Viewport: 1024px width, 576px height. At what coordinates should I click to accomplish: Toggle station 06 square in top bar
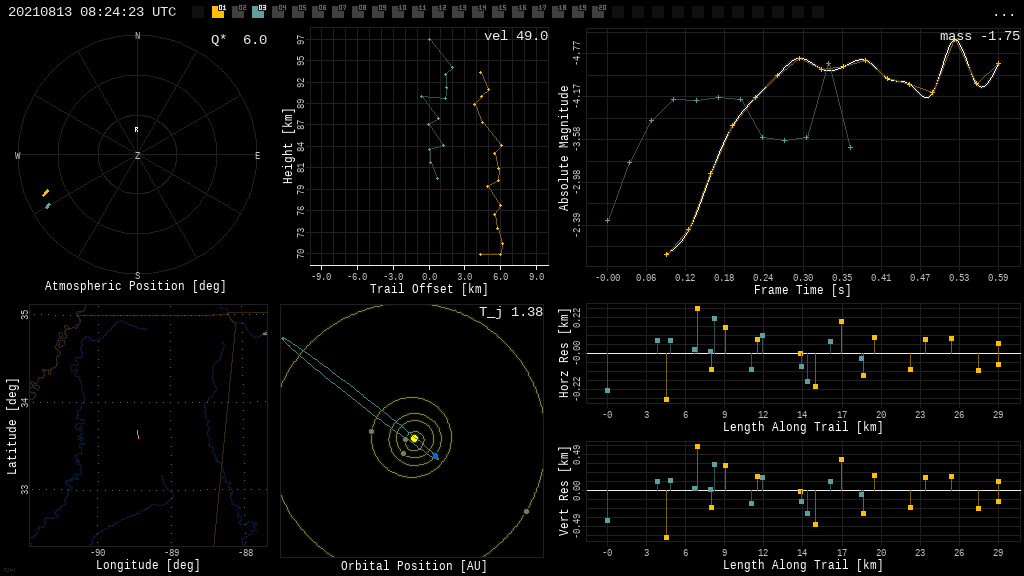point(318,12)
